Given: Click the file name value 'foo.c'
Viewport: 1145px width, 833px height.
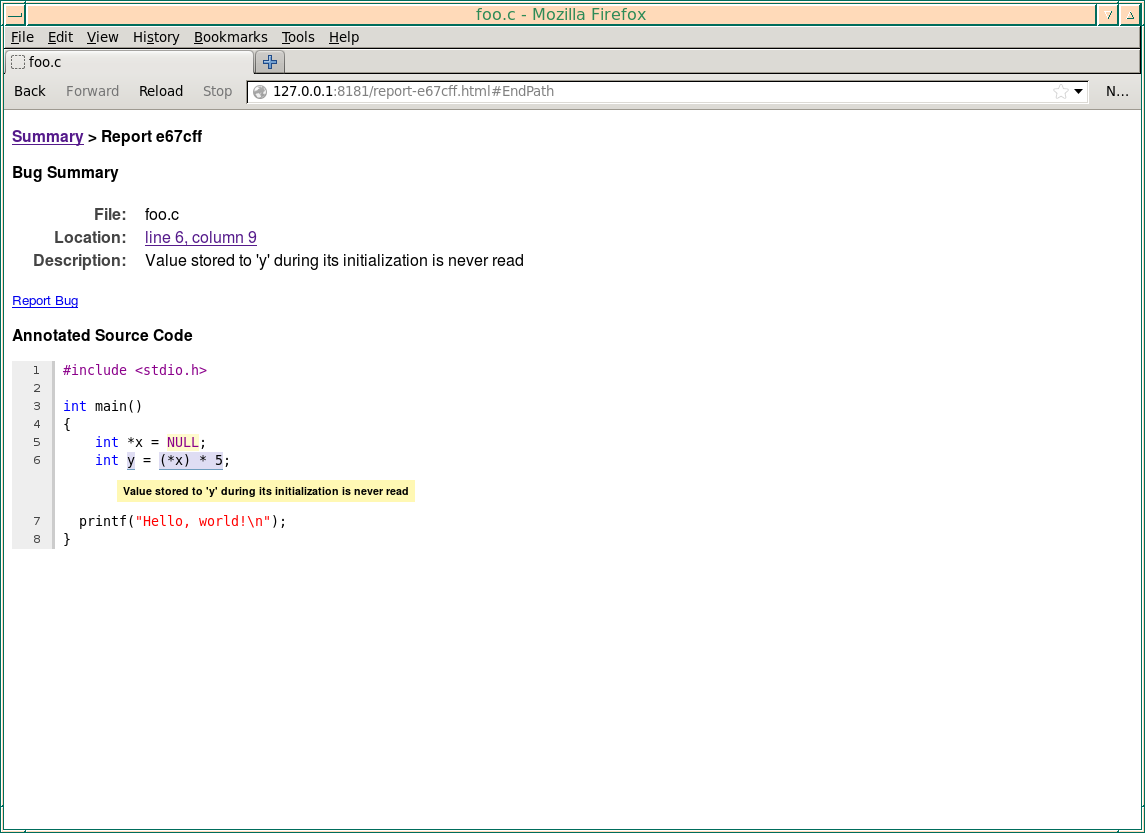Looking at the screenshot, I should tap(162, 215).
